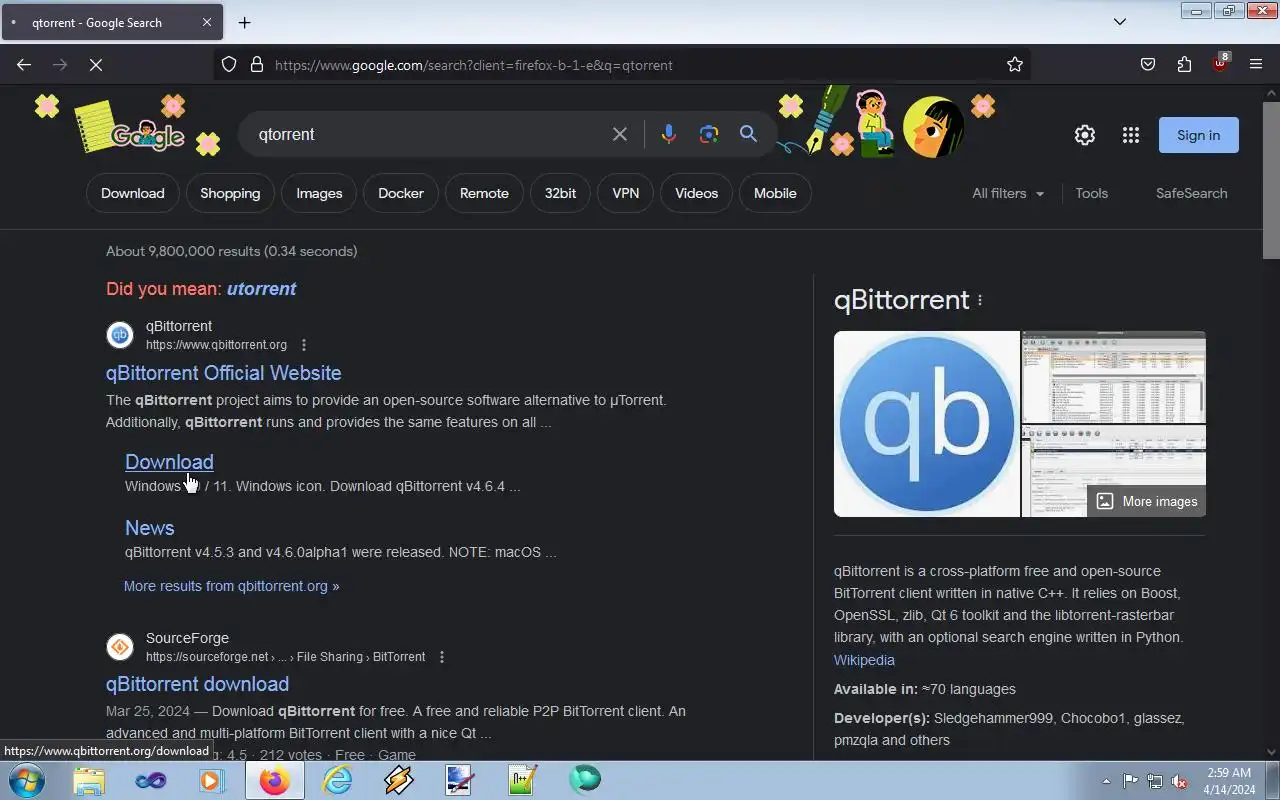Search by image with Google Lens
1280x800 pixels.
click(709, 134)
